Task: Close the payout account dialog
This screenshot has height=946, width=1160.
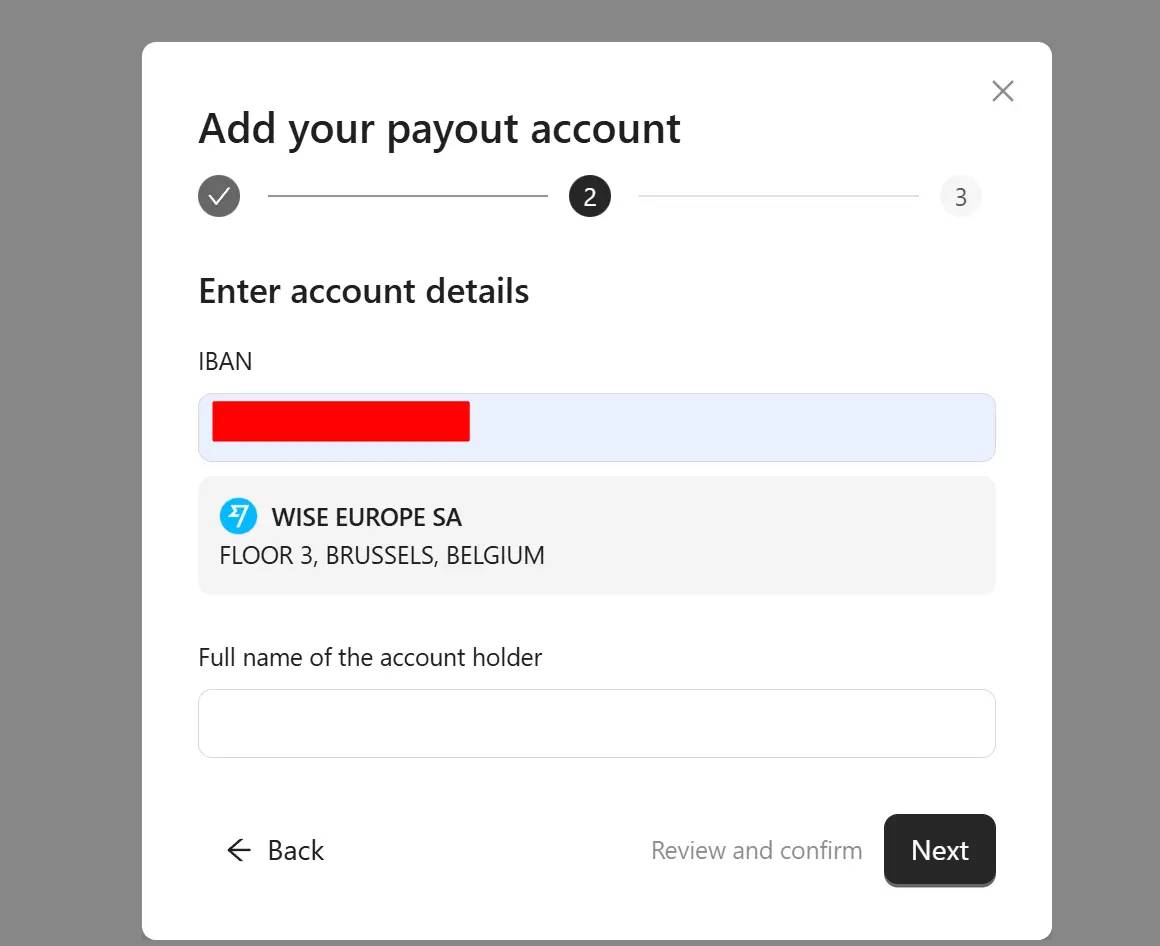Action: (x=1002, y=91)
